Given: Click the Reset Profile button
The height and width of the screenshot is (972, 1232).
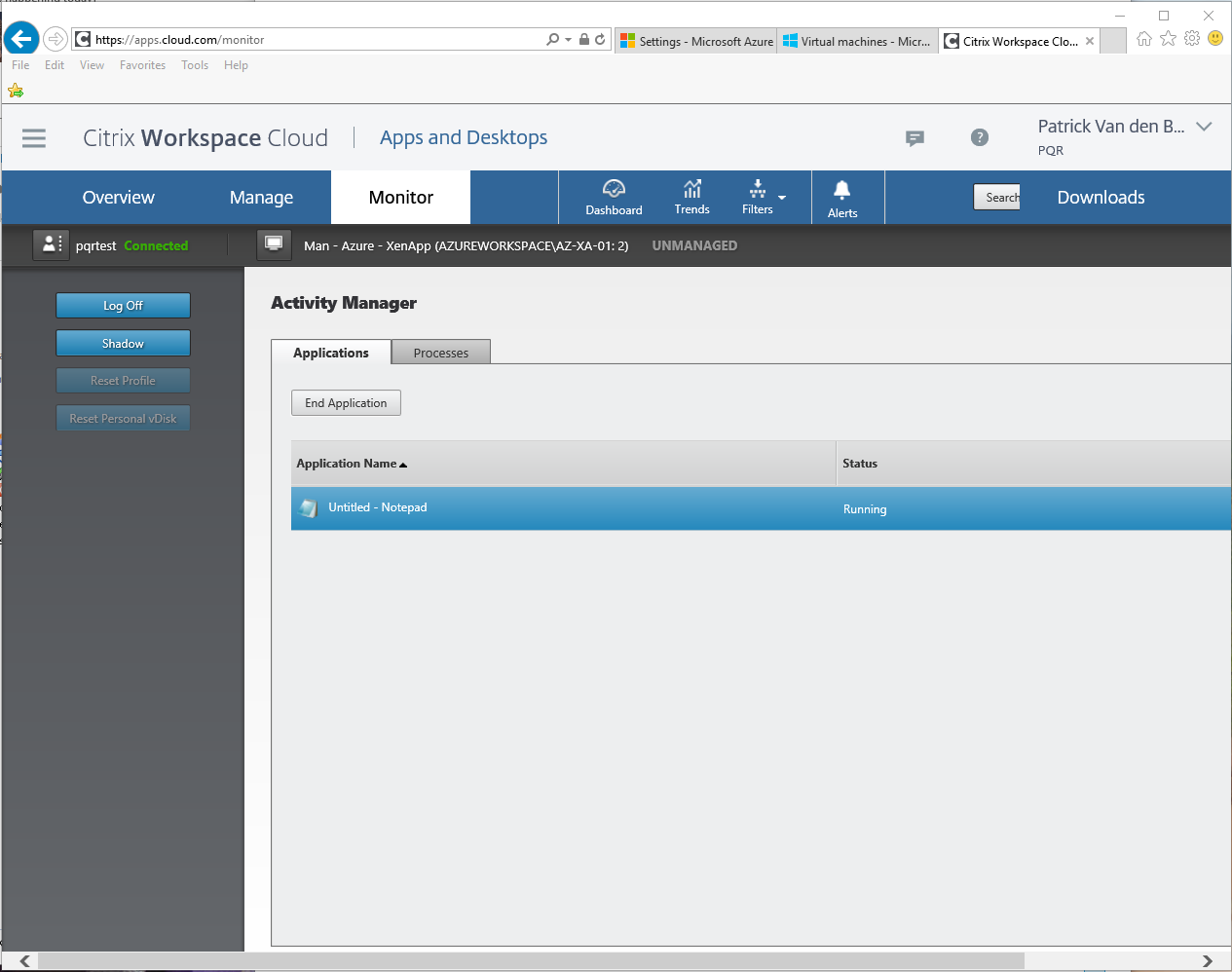Looking at the screenshot, I should pyautogui.click(x=123, y=381).
